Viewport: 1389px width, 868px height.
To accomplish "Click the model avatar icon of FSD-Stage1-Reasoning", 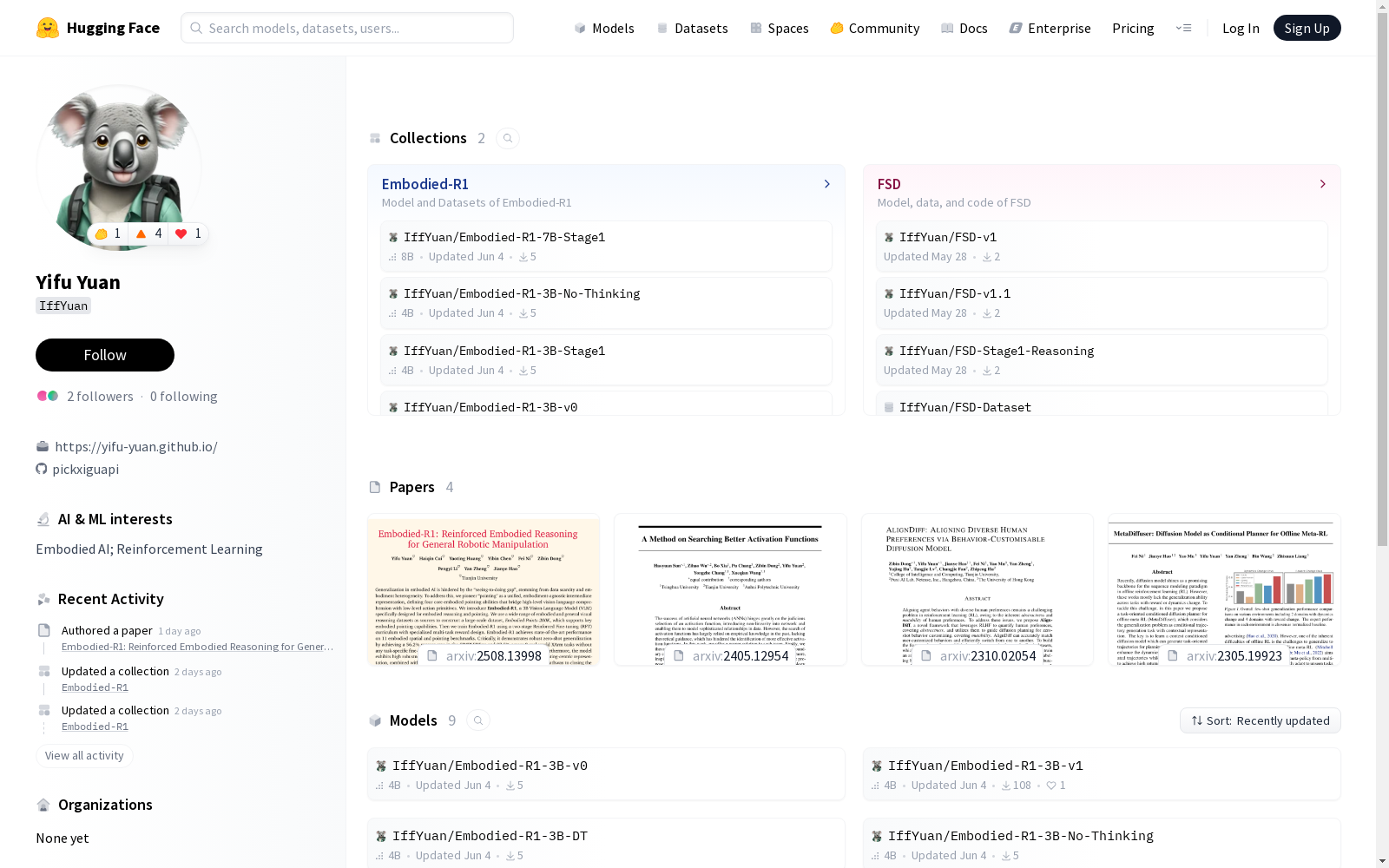I will pos(889,351).
